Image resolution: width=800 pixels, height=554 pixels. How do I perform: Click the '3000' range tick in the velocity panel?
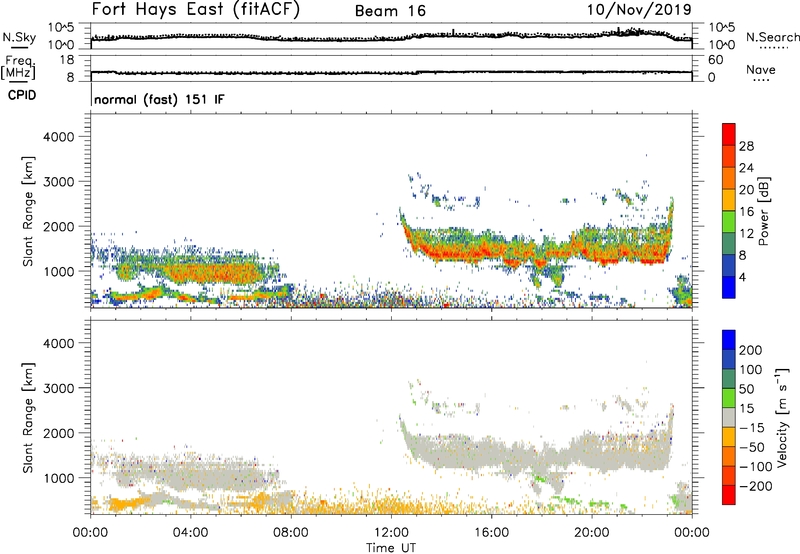58,388
